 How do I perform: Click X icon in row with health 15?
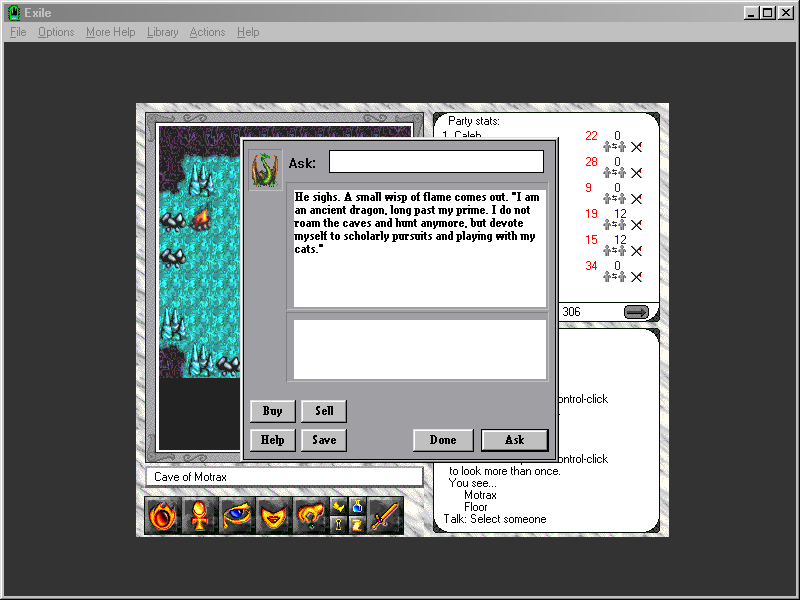(x=636, y=251)
